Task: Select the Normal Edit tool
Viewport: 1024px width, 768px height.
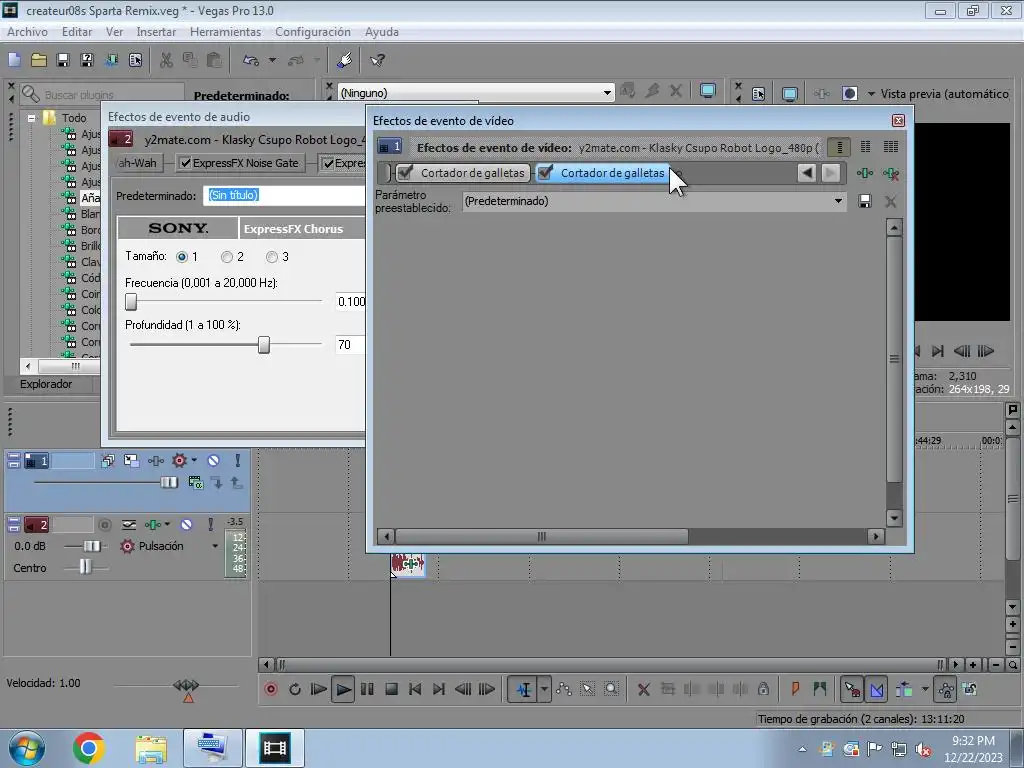Action: point(523,689)
